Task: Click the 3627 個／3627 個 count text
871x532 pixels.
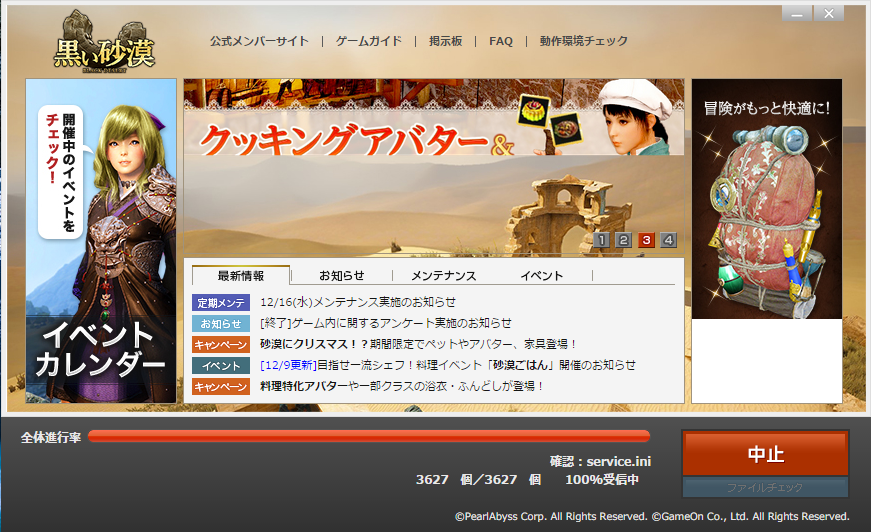Action: point(478,479)
